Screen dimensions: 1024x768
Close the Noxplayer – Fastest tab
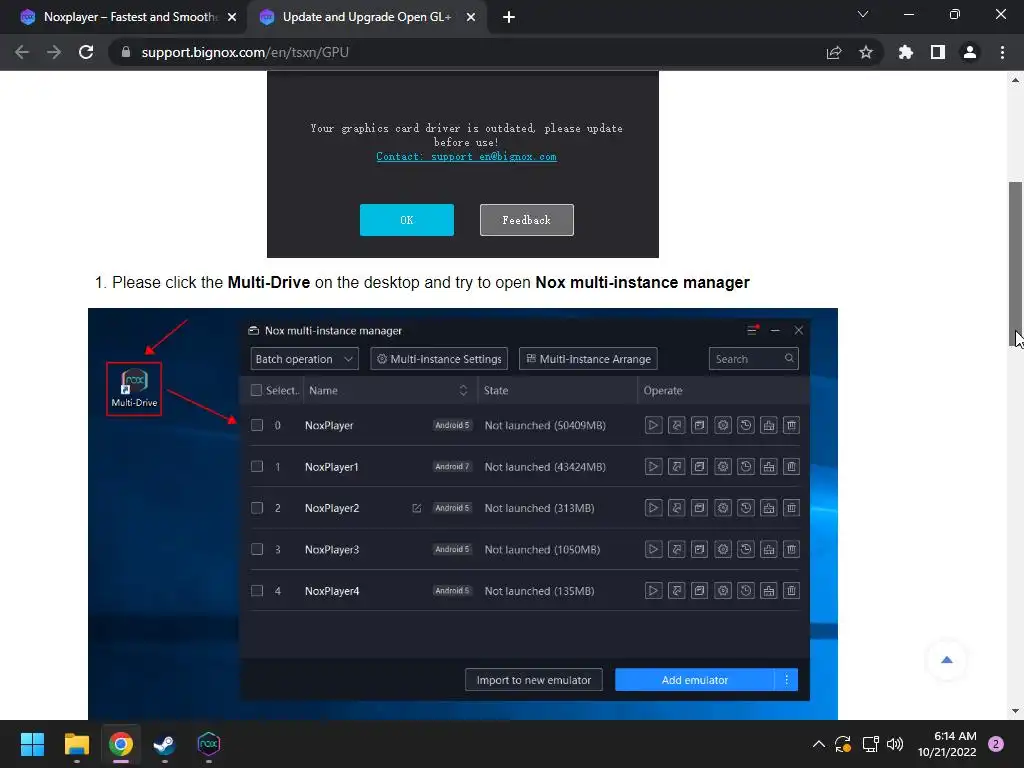232,18
